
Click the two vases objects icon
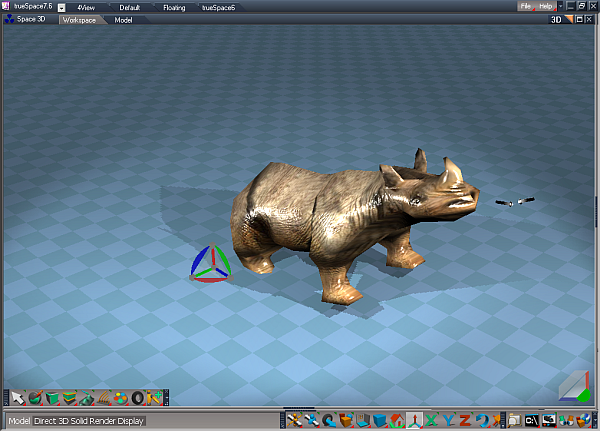pos(566,420)
